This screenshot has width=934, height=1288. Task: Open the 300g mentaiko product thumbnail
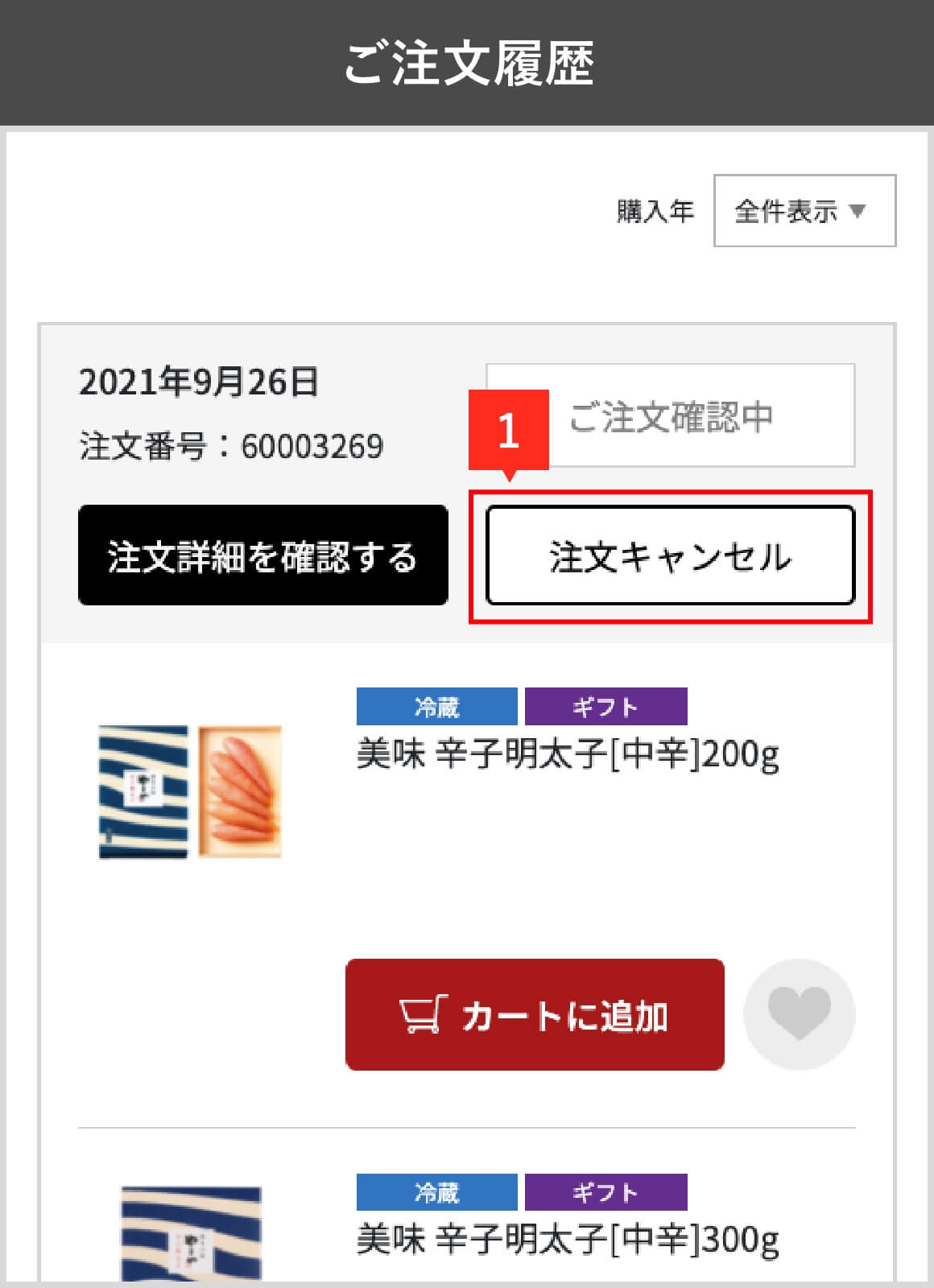pos(191,1233)
